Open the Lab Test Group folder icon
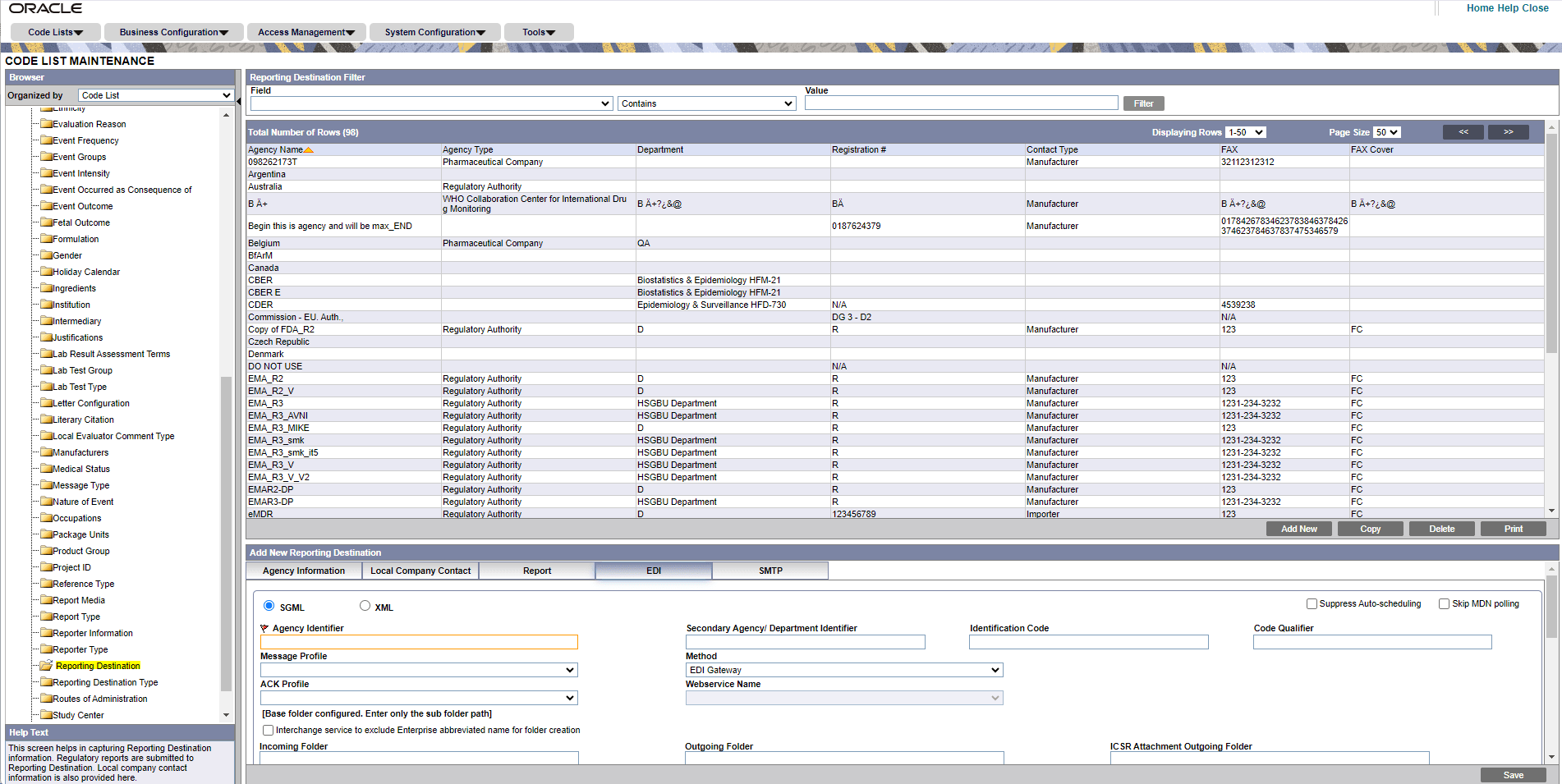This screenshot has height=784, width=1562. 47,370
